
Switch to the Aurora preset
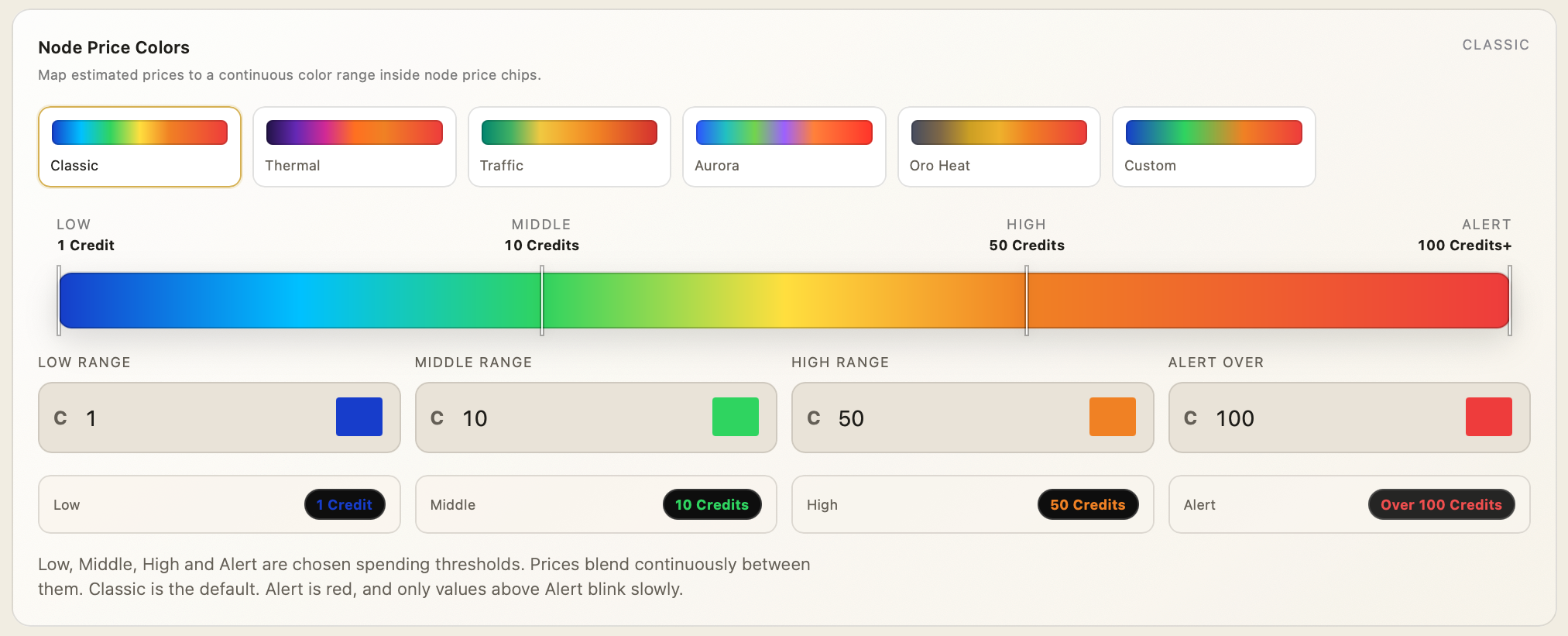point(784,146)
